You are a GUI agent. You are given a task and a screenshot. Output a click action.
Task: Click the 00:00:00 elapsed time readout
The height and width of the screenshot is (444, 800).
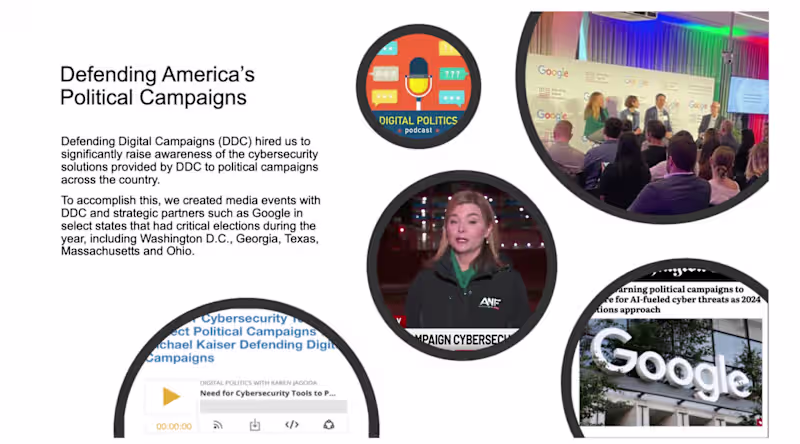pyautogui.click(x=174, y=426)
